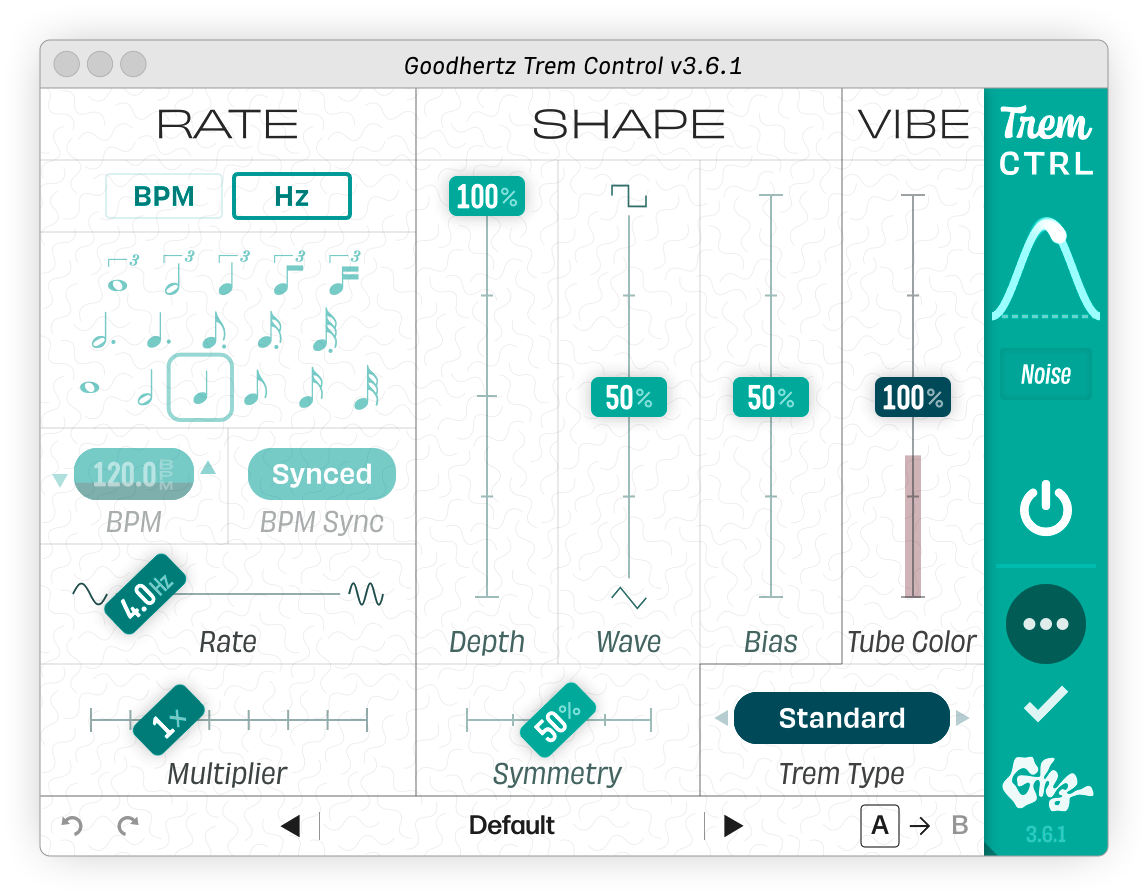Select the dotted quarter note rate
Image resolution: width=1148 pixels, height=896 pixels.
157,331
